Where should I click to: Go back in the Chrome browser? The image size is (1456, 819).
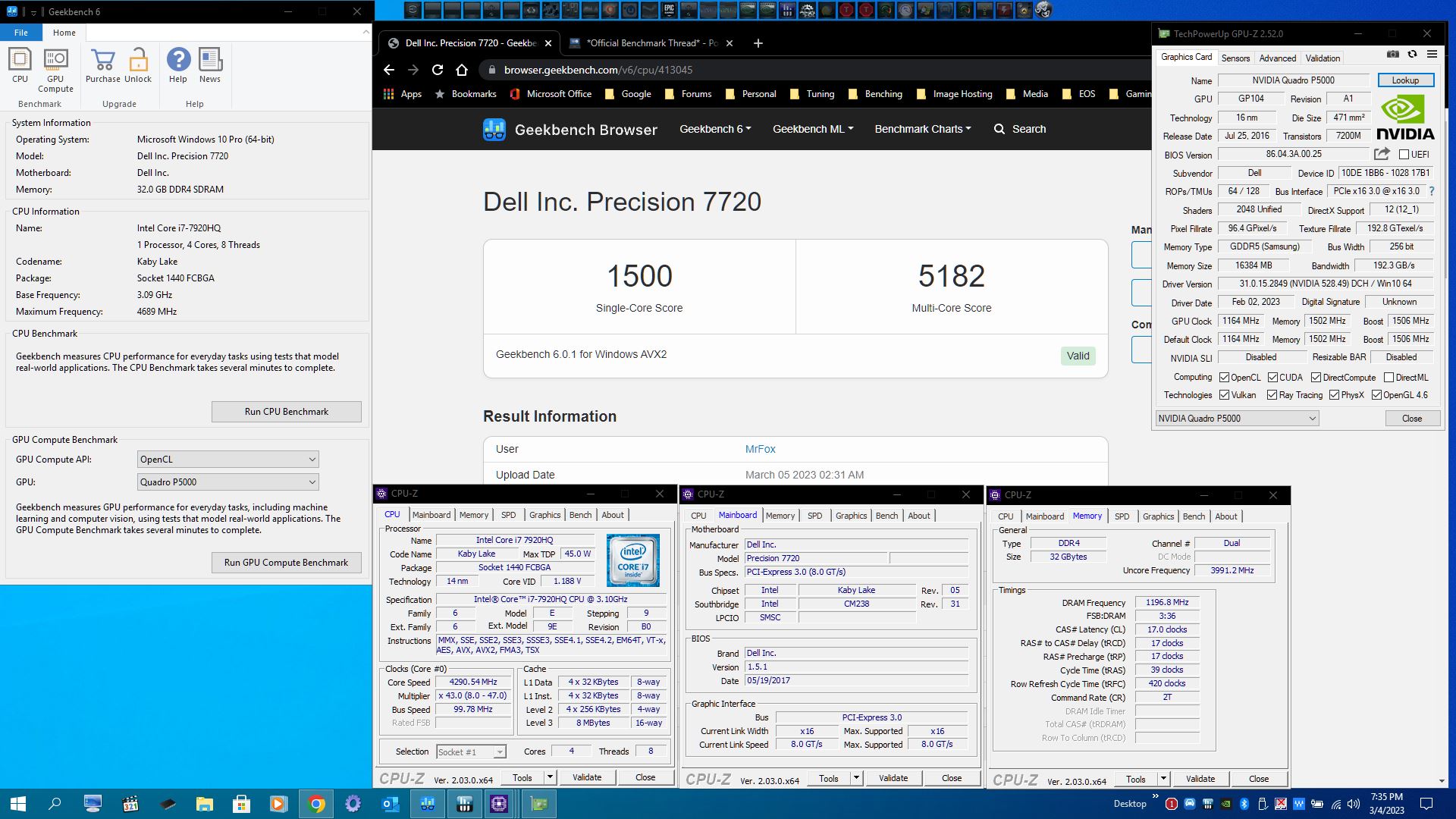coord(389,70)
